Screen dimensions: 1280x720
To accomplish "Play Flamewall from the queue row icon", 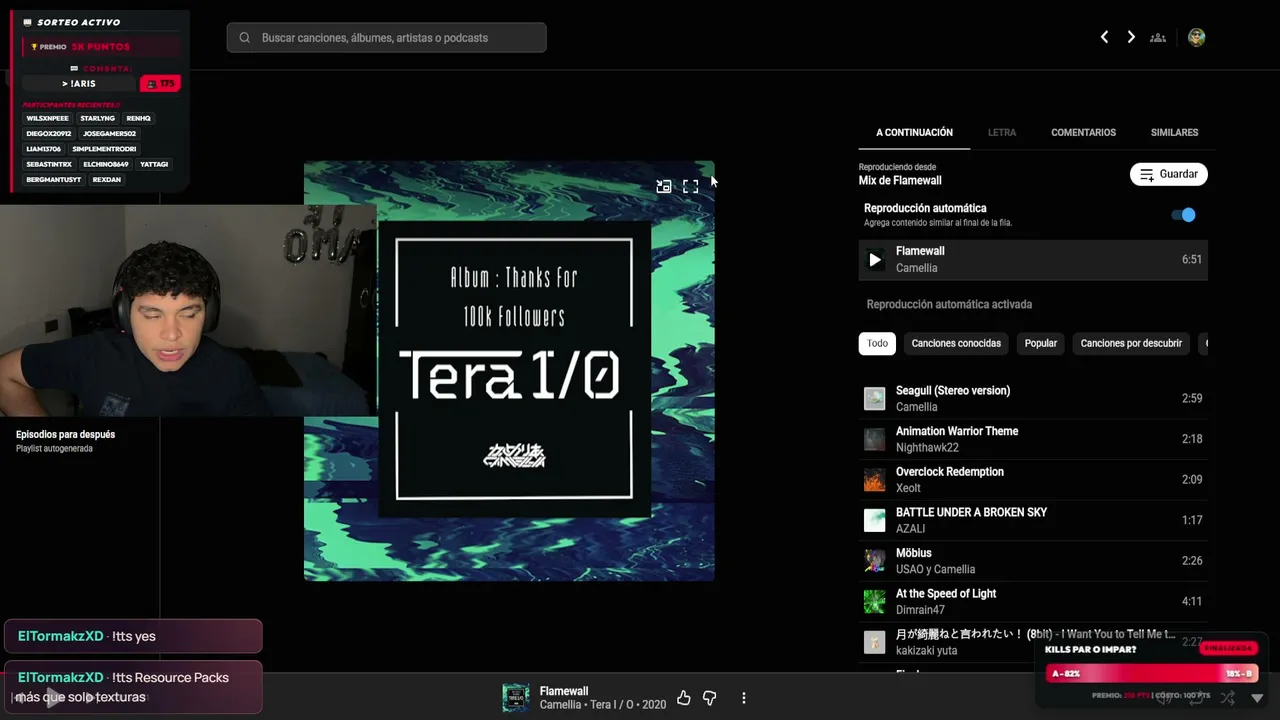I will 875,260.
